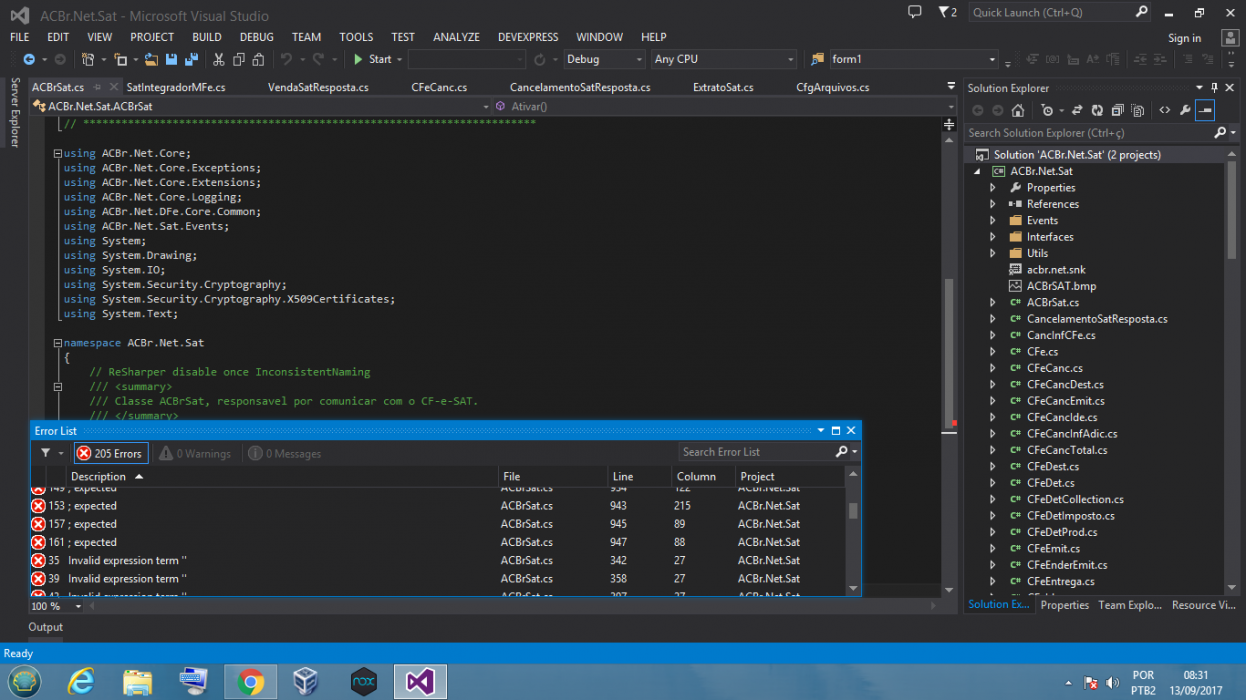
Task: Open the ANALYZE menu
Action: click(x=456, y=37)
